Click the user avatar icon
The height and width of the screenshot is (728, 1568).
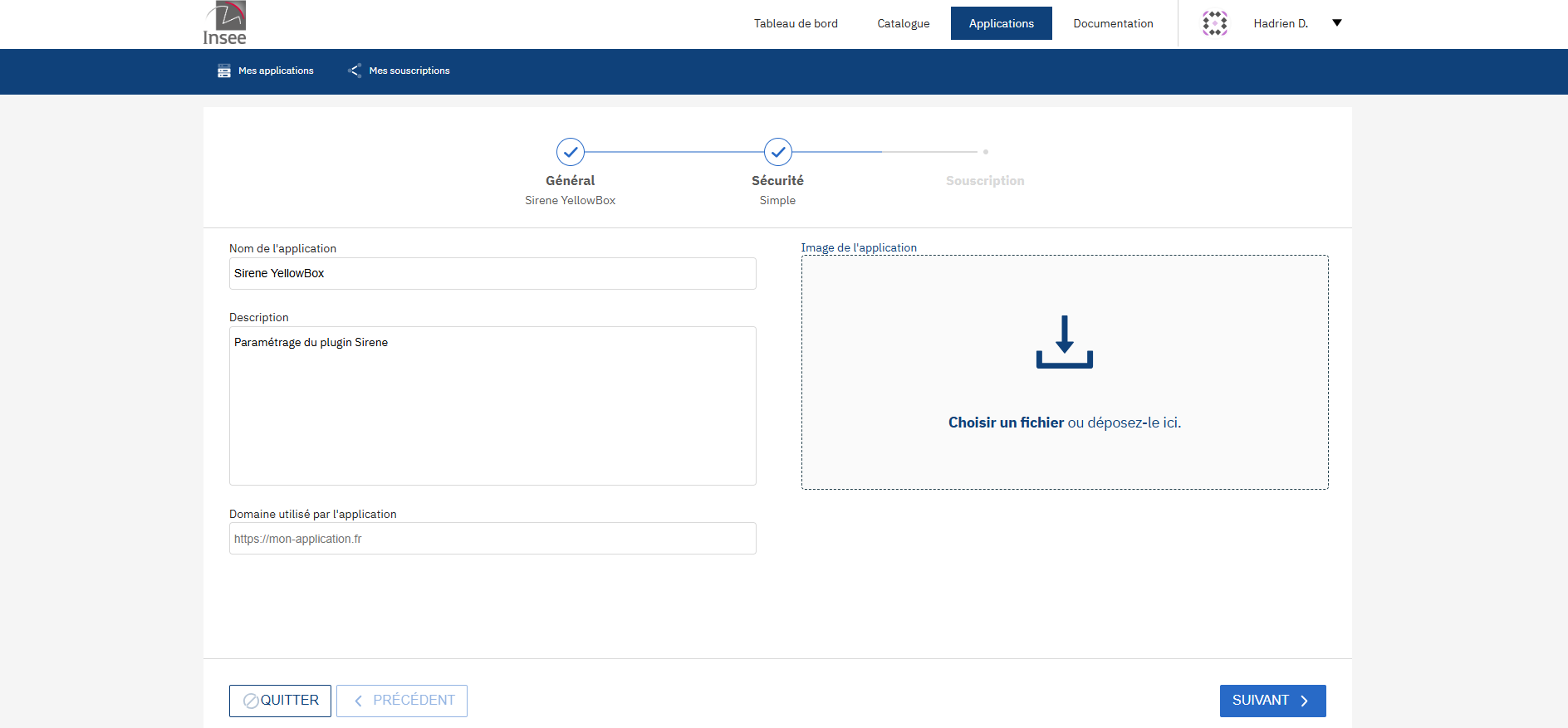(x=1214, y=23)
